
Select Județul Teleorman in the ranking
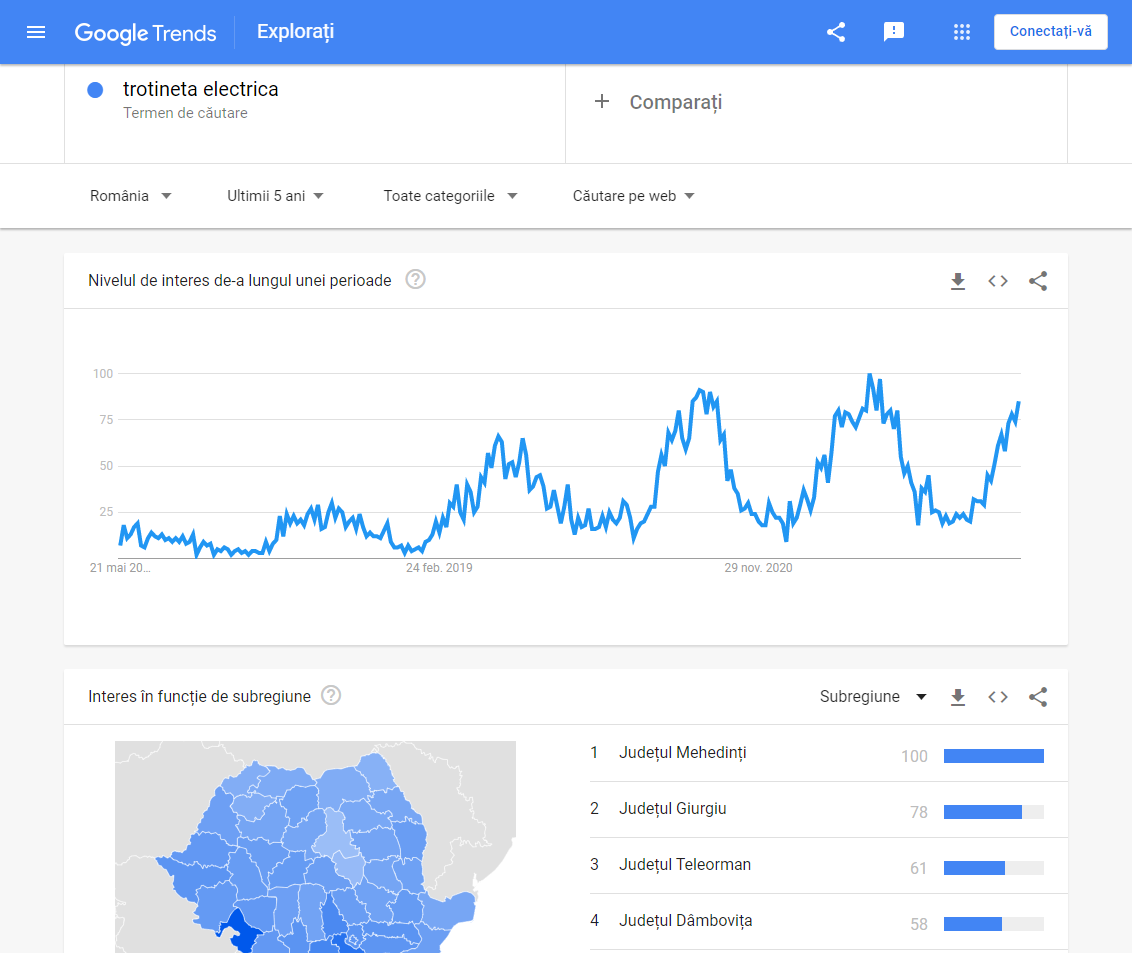[x=684, y=864]
